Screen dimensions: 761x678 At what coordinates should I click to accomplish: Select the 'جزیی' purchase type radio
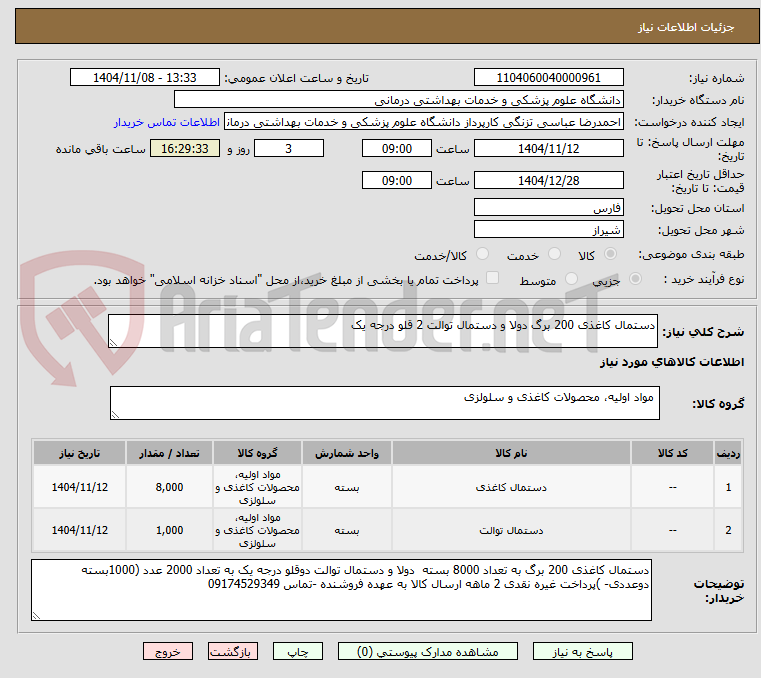635,279
